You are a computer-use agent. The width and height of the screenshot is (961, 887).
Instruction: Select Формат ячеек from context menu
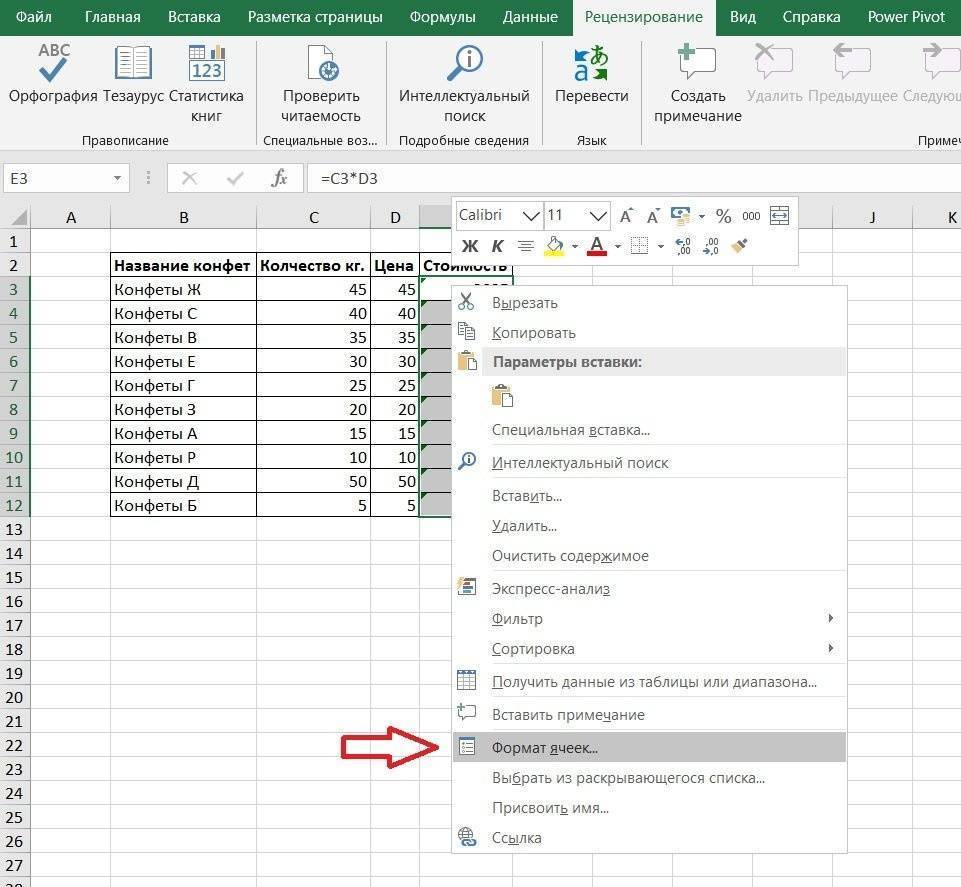point(545,747)
